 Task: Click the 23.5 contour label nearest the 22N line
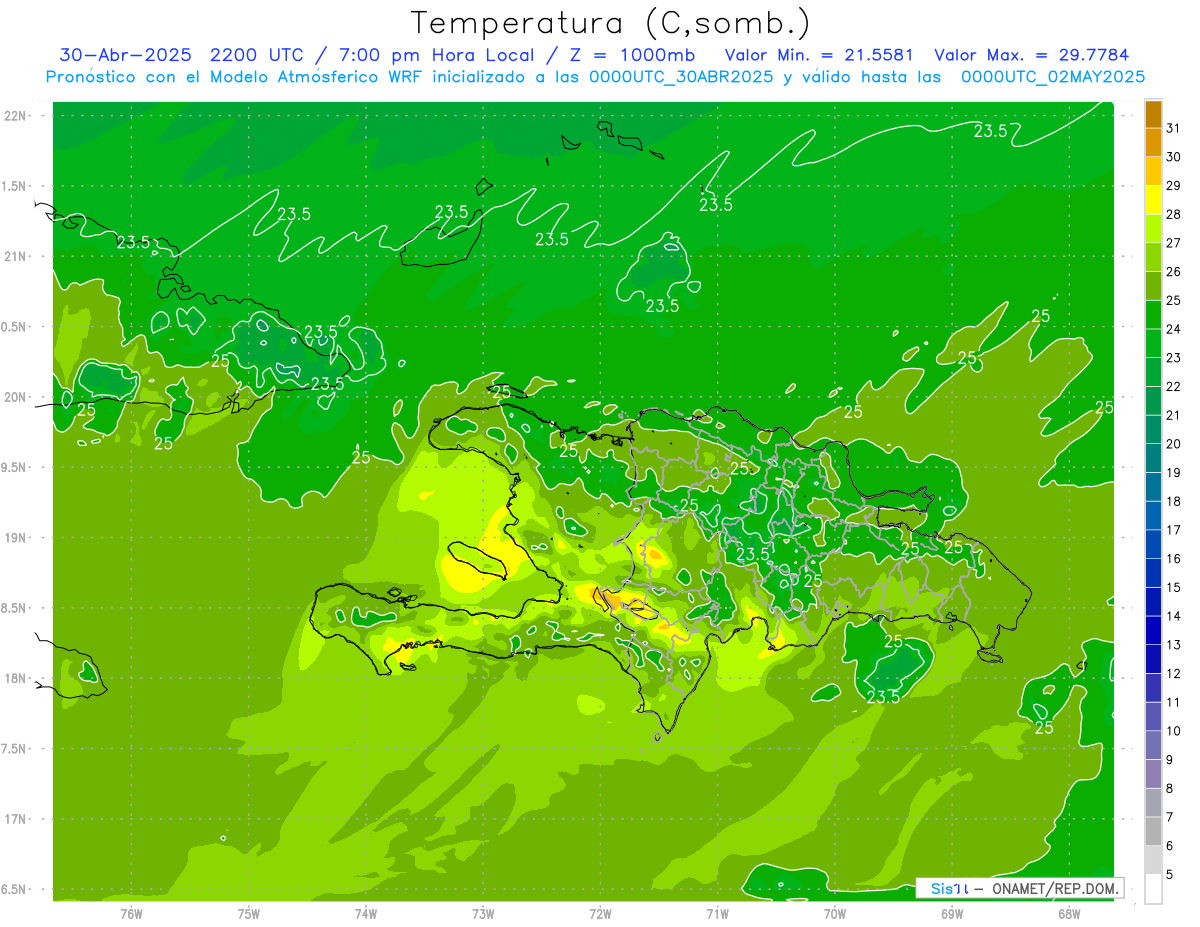tap(991, 131)
